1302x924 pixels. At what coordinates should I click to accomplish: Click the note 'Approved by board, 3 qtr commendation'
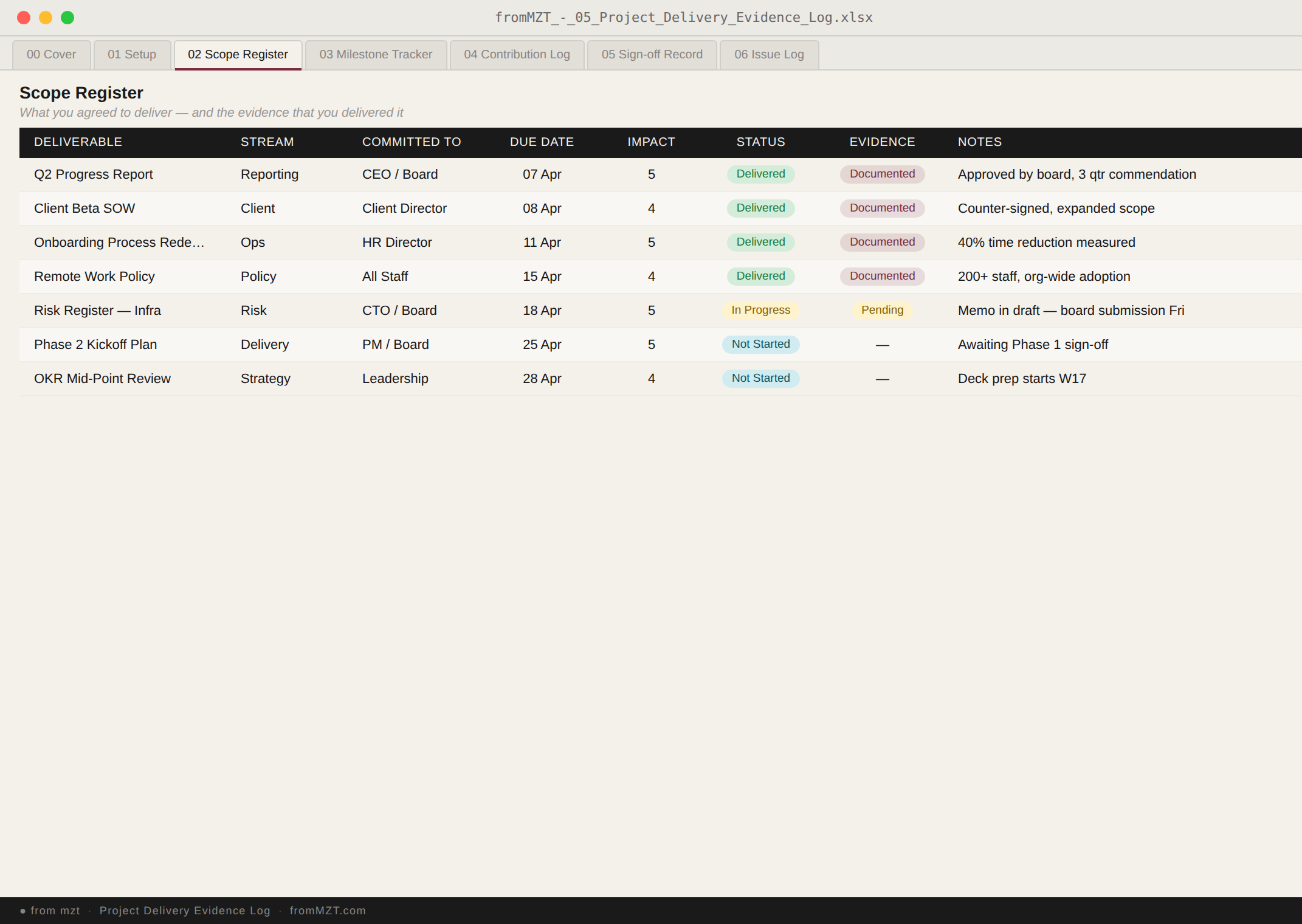(x=1076, y=174)
